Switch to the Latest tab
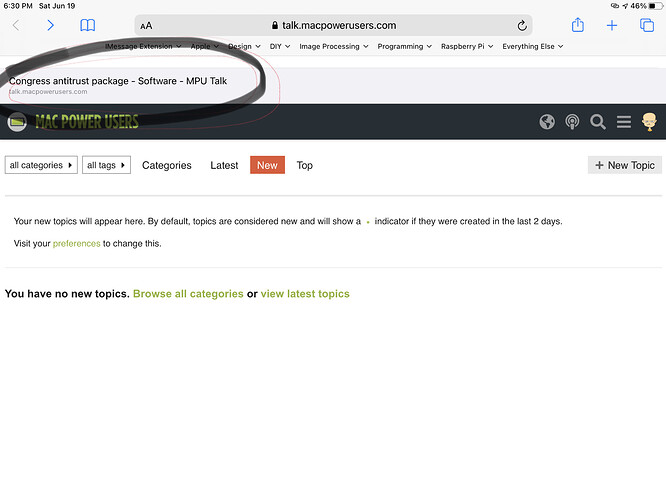Screen dimensions: 666x500 pos(224,165)
